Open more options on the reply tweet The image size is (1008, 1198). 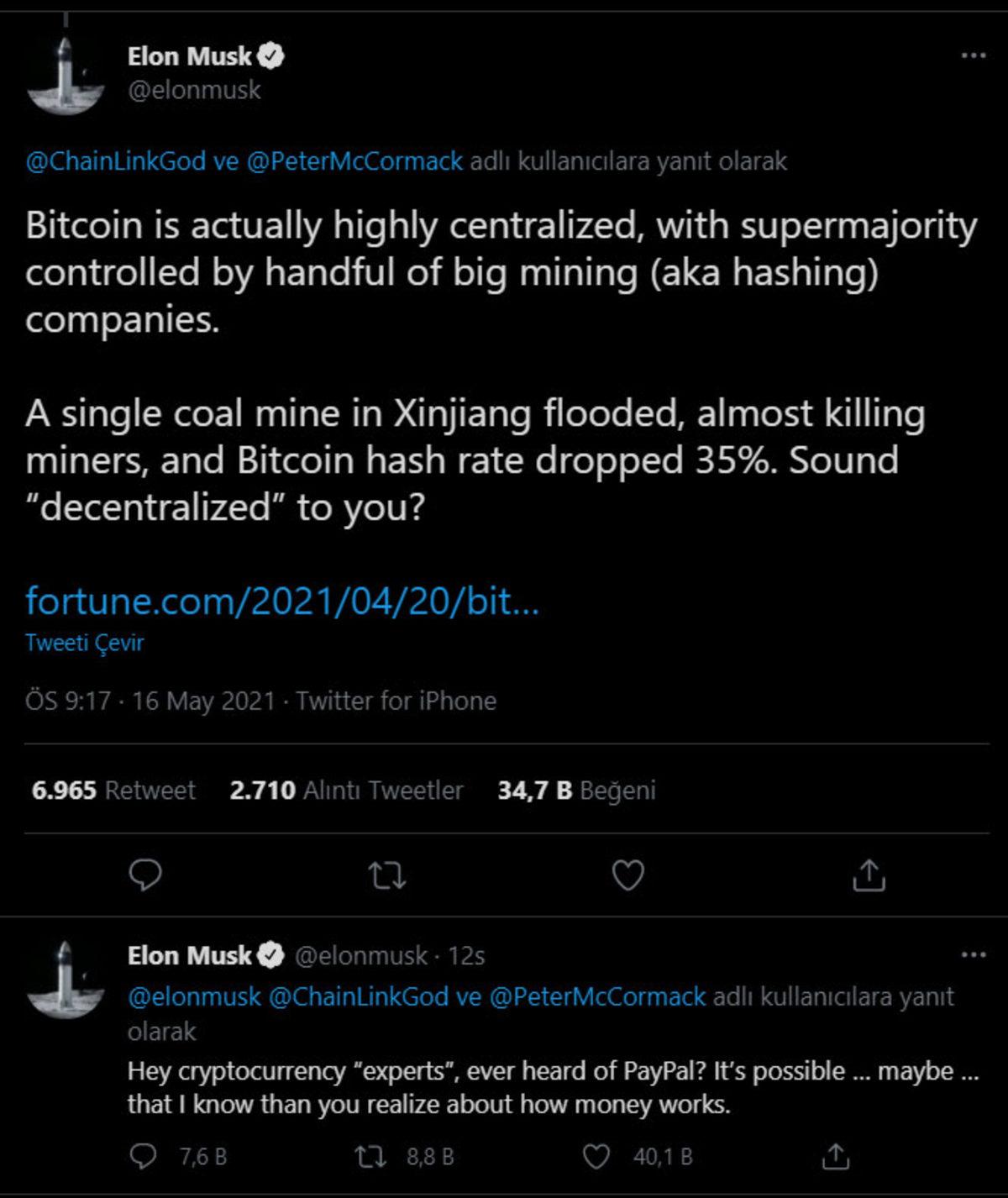click(x=973, y=955)
